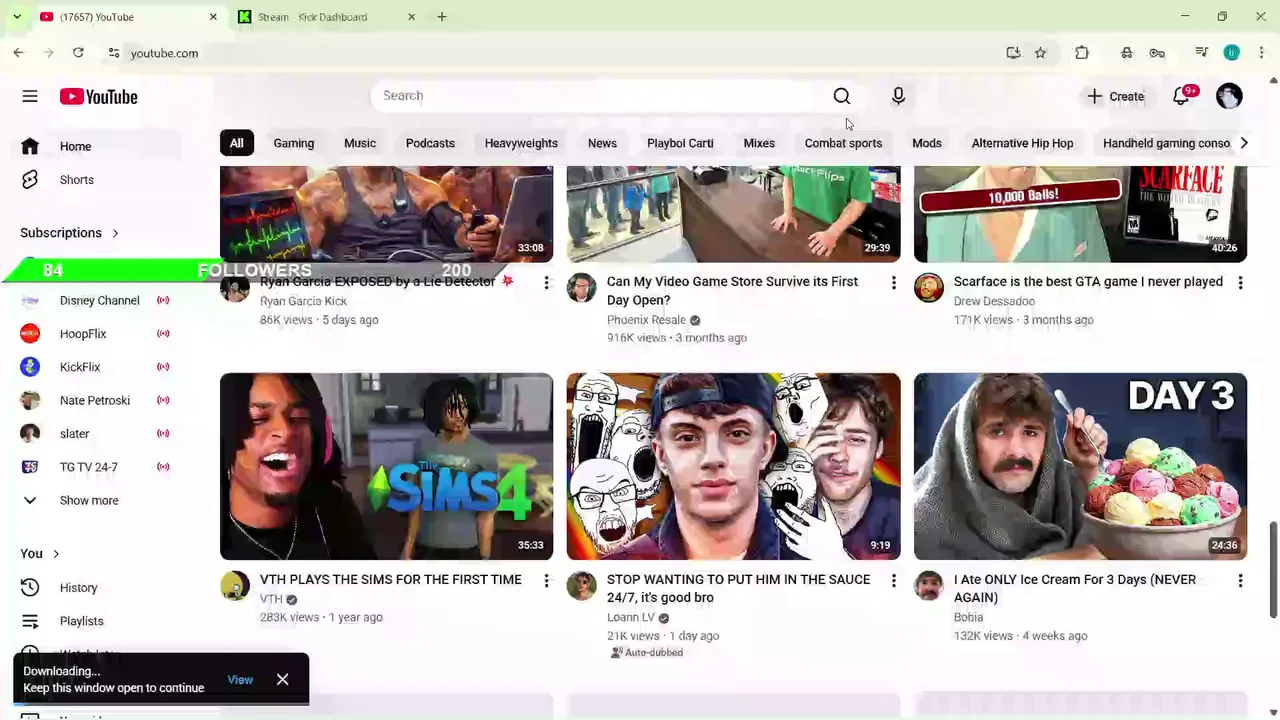
Task: Open more options for Ice Cream video
Action: tap(1240, 580)
